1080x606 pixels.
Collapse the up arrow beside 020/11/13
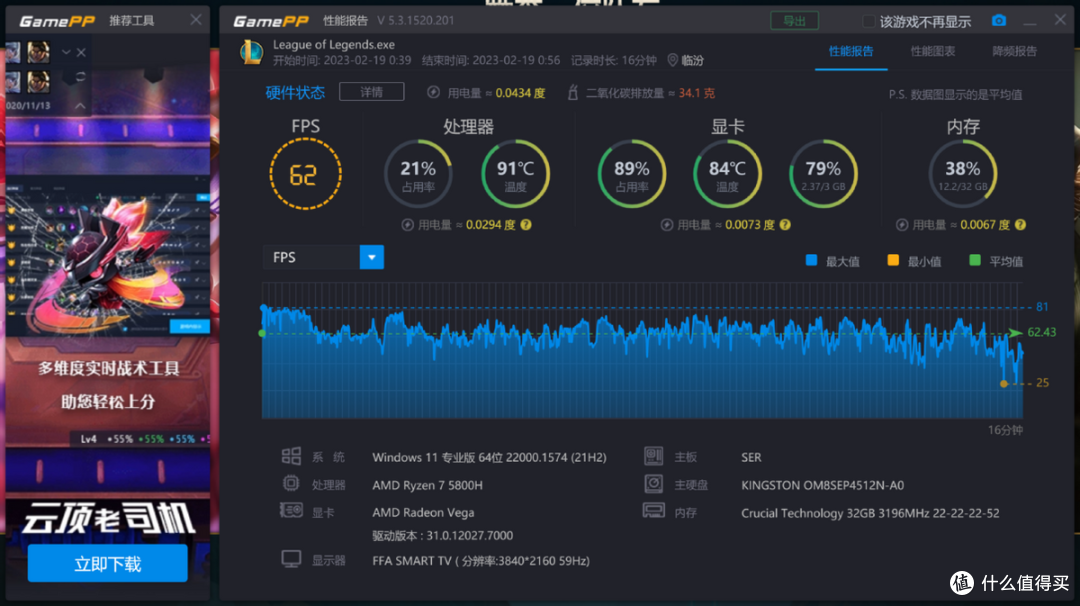pyautogui.click(x=80, y=105)
